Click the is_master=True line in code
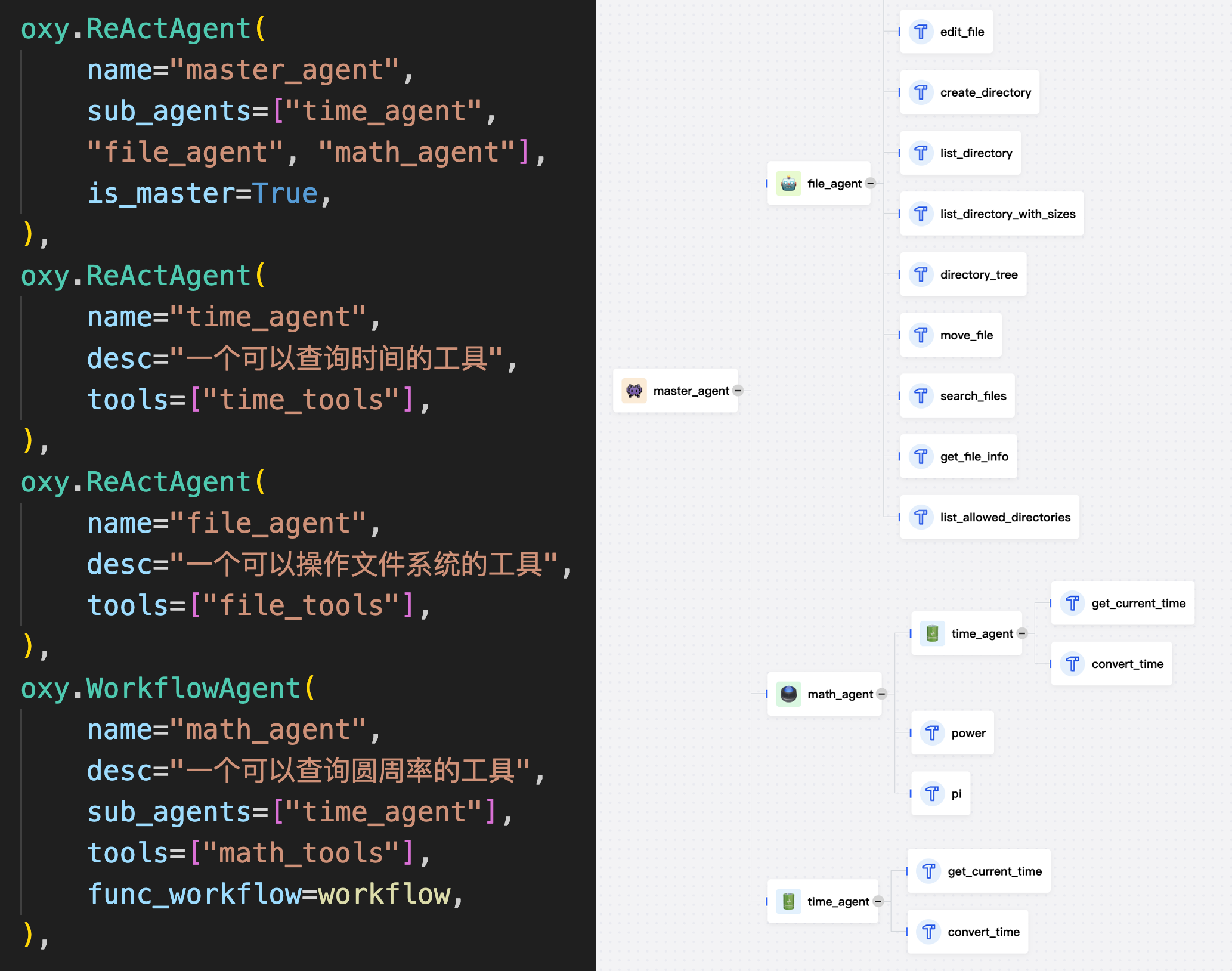1232x971 pixels. (x=209, y=193)
